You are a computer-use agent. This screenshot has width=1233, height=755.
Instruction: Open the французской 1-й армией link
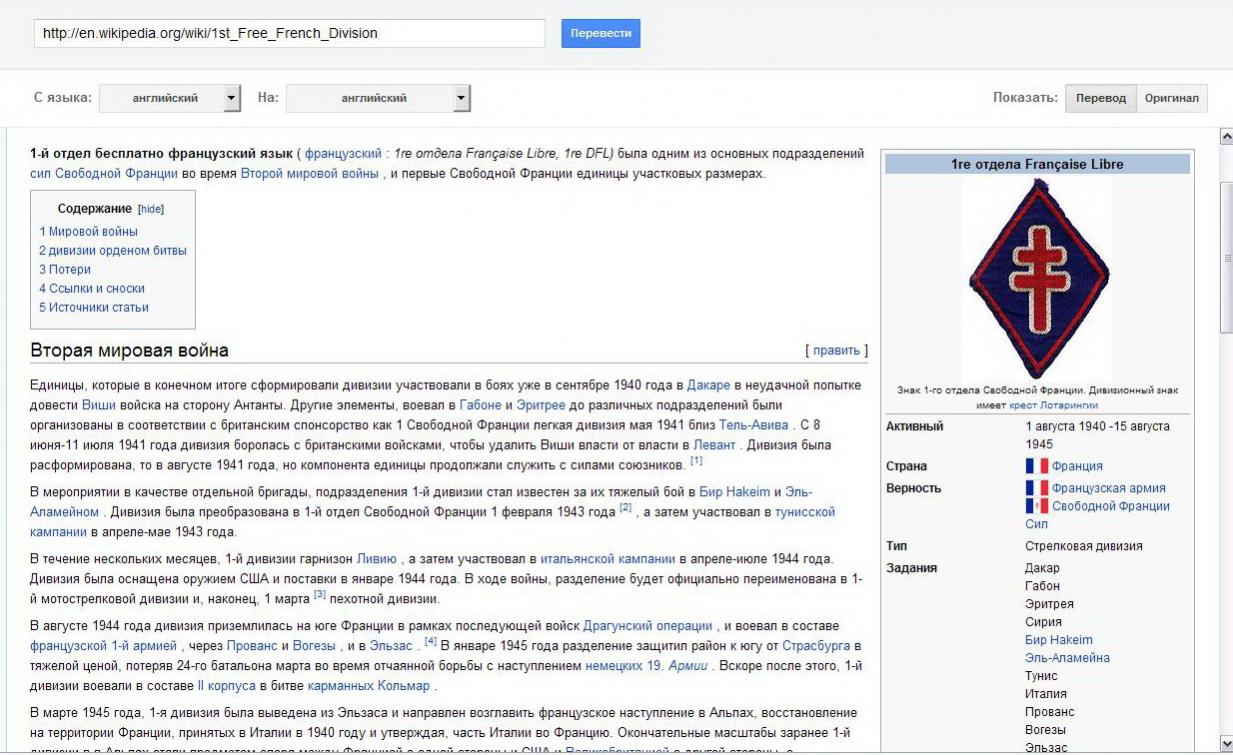pos(103,646)
